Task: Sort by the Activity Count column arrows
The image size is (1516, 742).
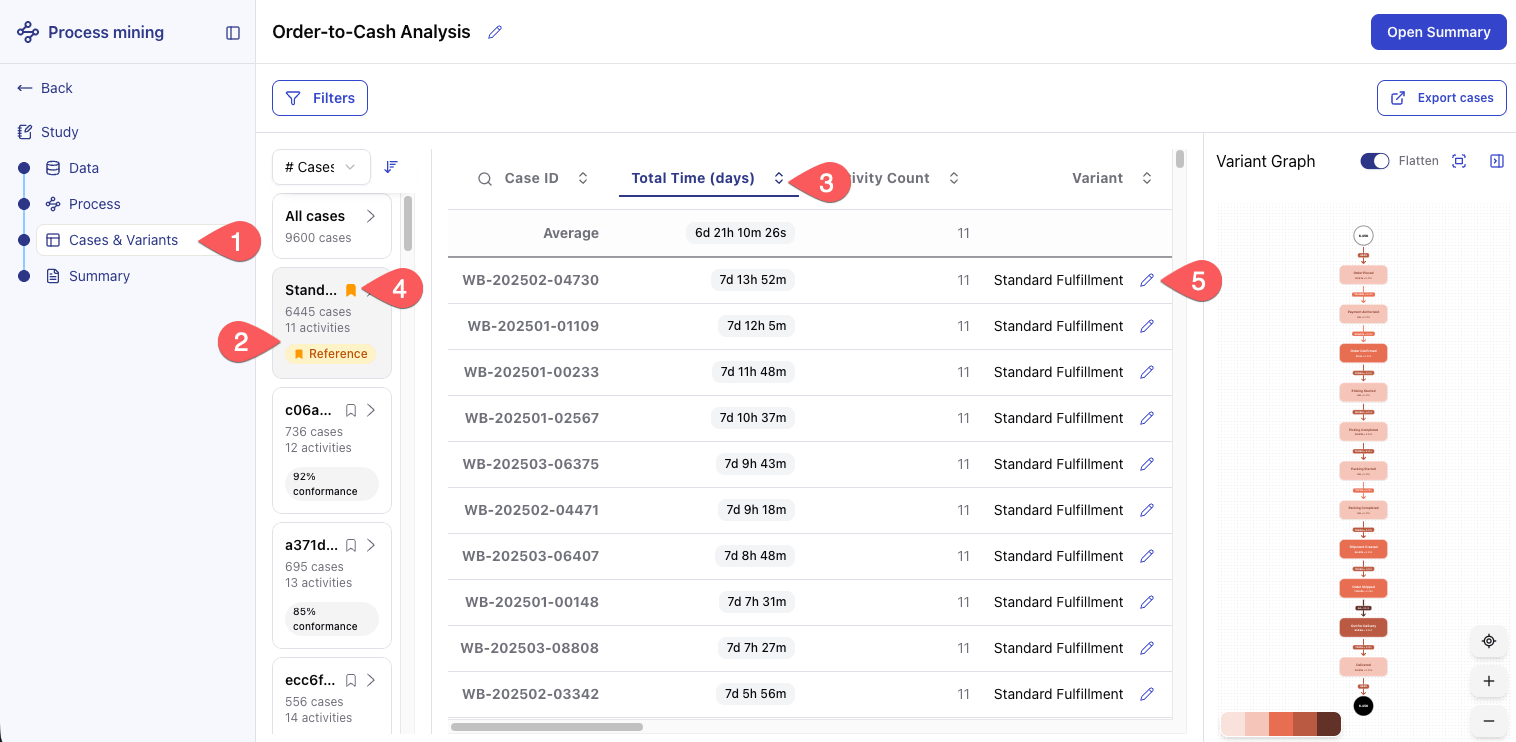Action: point(954,178)
